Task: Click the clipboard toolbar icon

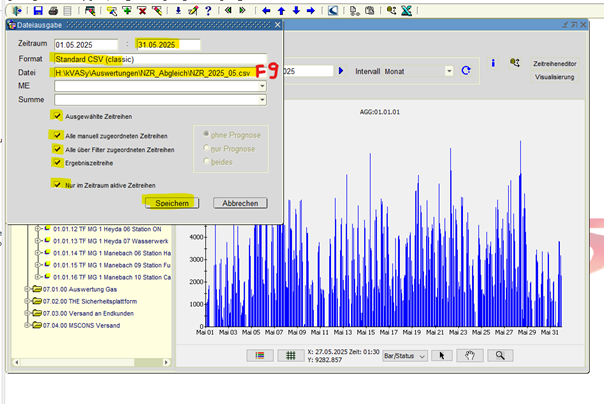Action: [369, 11]
